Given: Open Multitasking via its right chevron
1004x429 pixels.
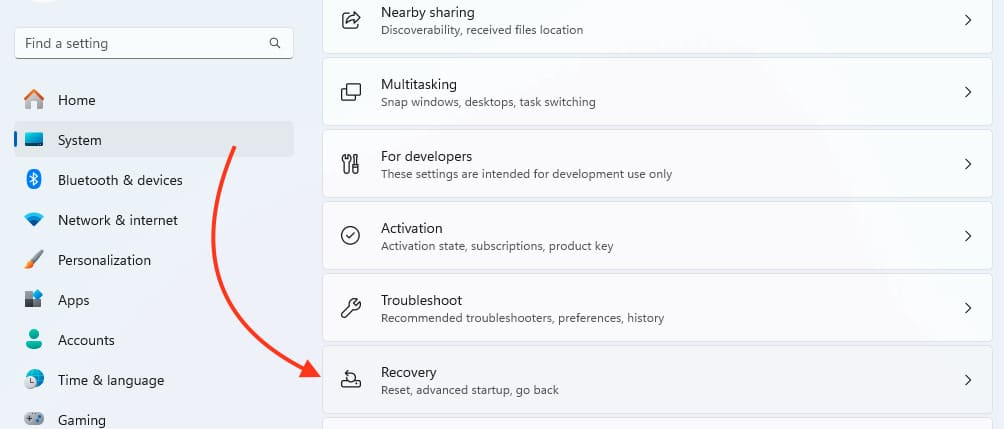Looking at the screenshot, I should click(x=967, y=92).
